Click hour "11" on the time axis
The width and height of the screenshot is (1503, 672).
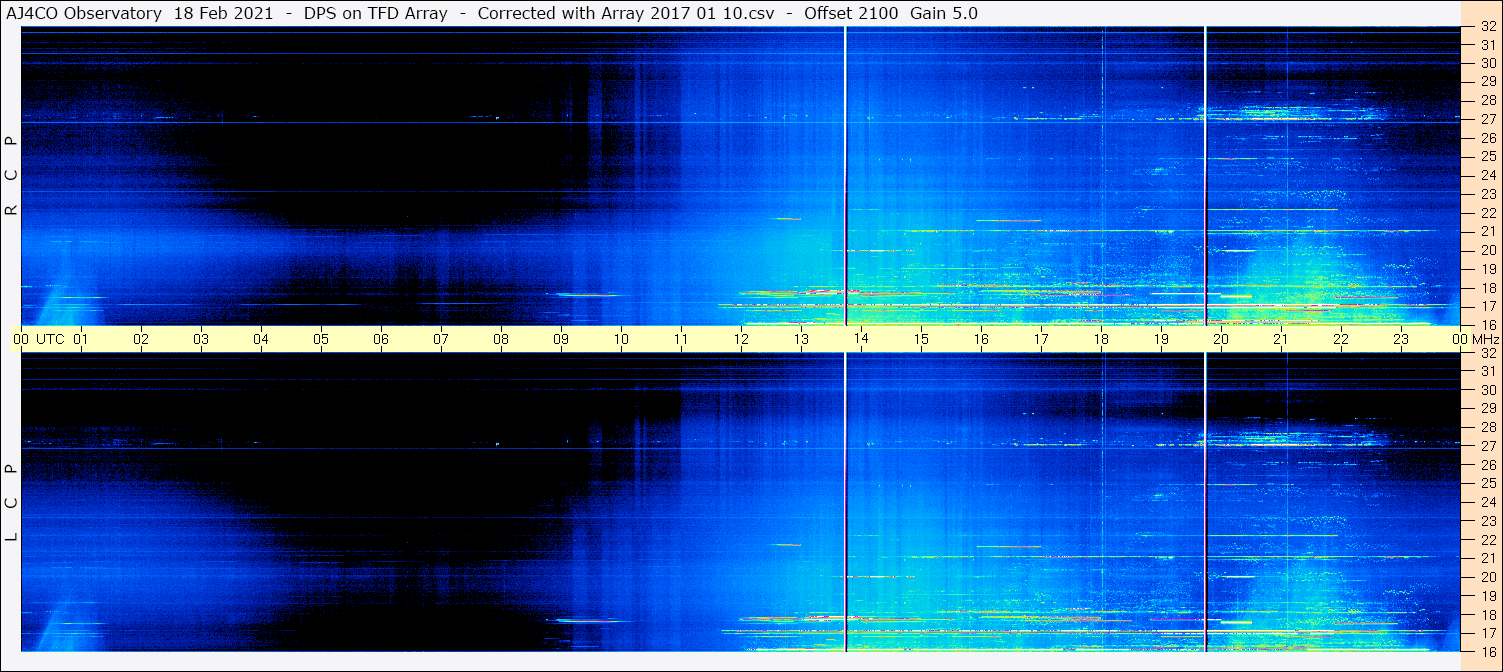(681, 340)
